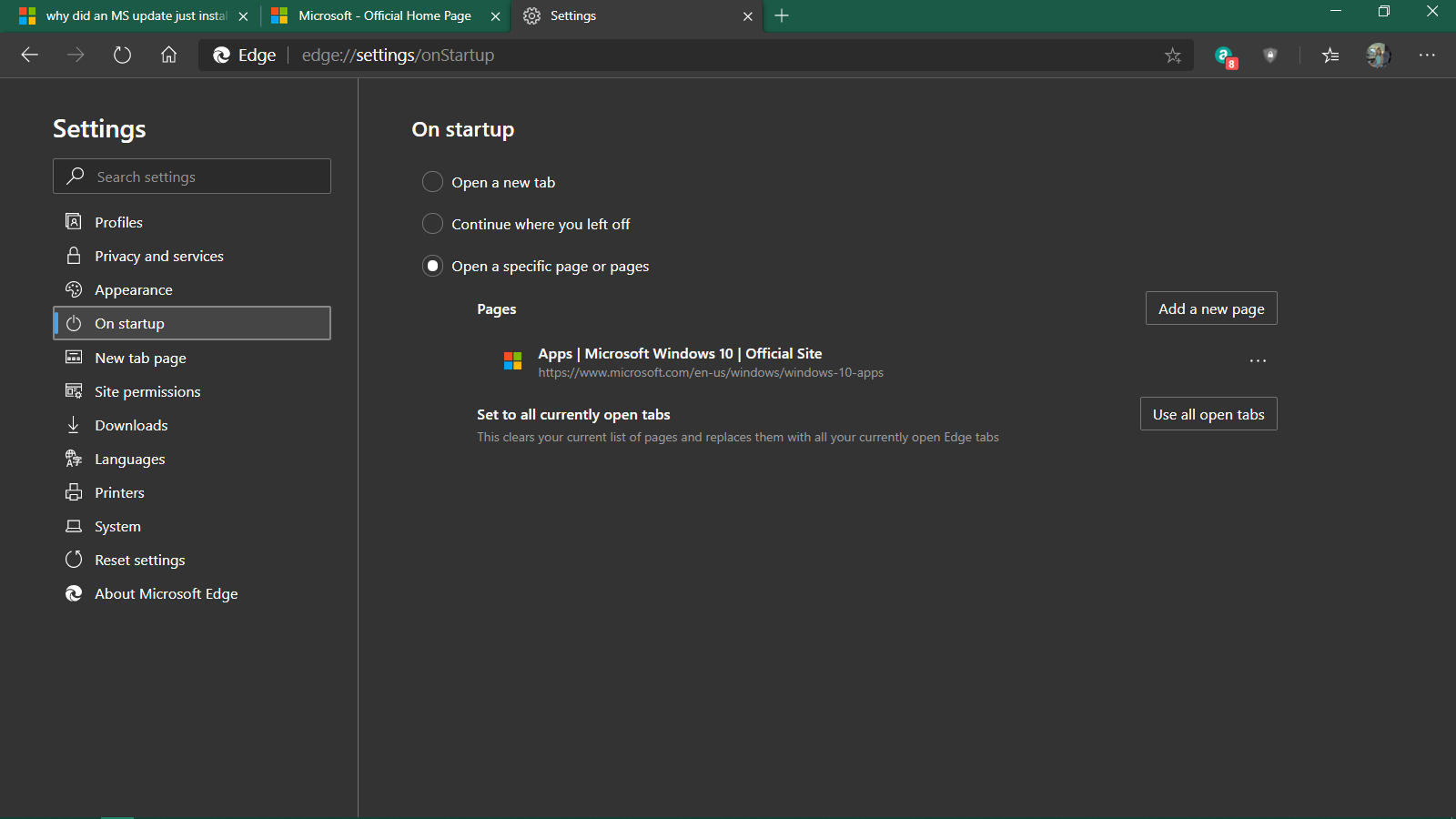Click the search magnifier in settings
Image resolution: width=1456 pixels, height=819 pixels.
76,176
